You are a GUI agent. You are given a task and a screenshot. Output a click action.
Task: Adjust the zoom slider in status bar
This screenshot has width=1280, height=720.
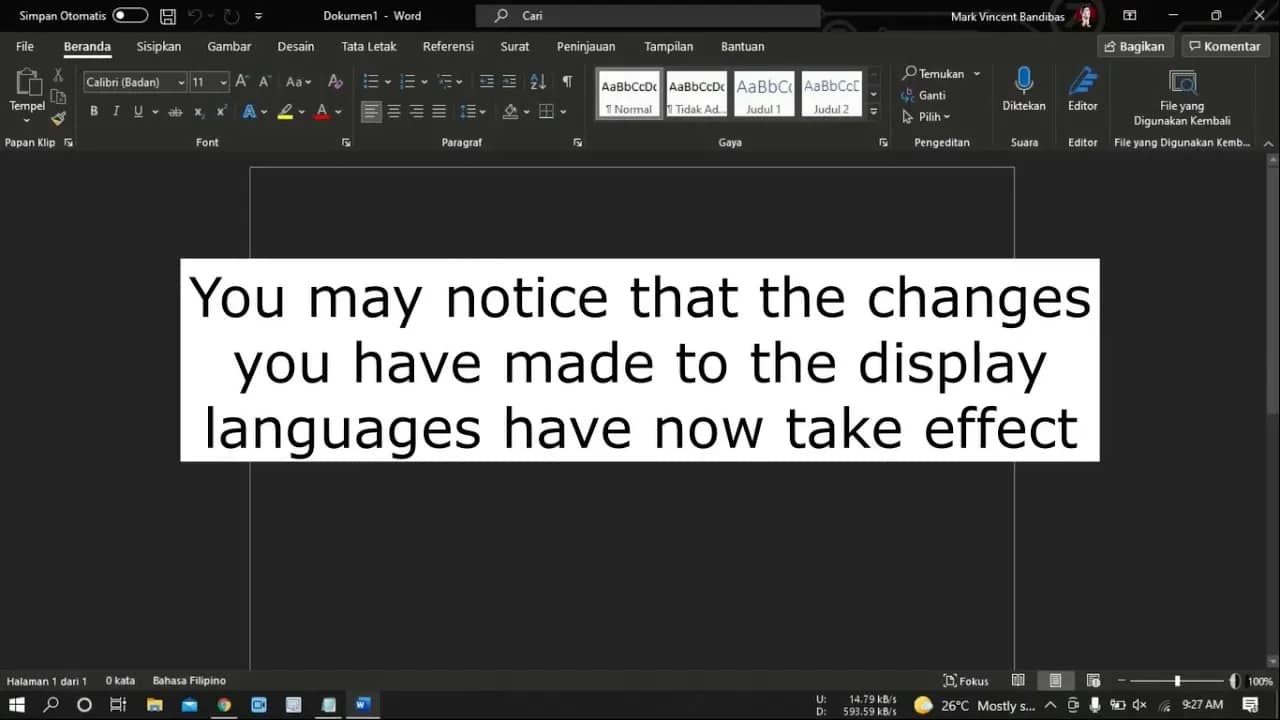1177,681
